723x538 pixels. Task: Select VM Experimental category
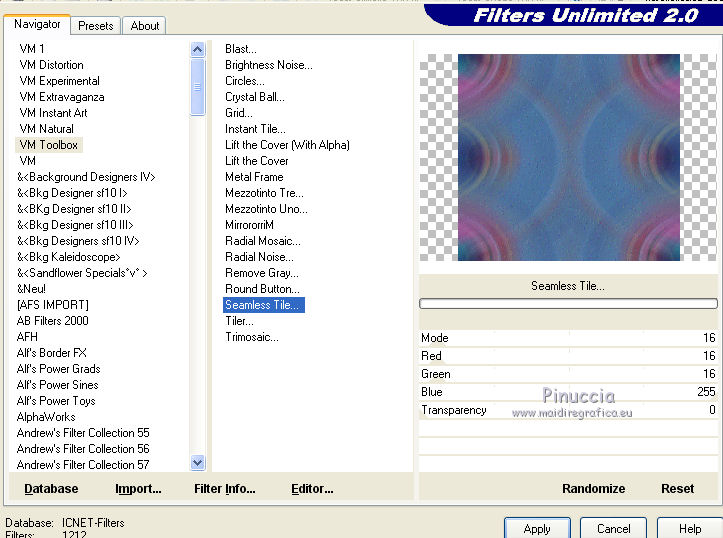click(x=59, y=81)
